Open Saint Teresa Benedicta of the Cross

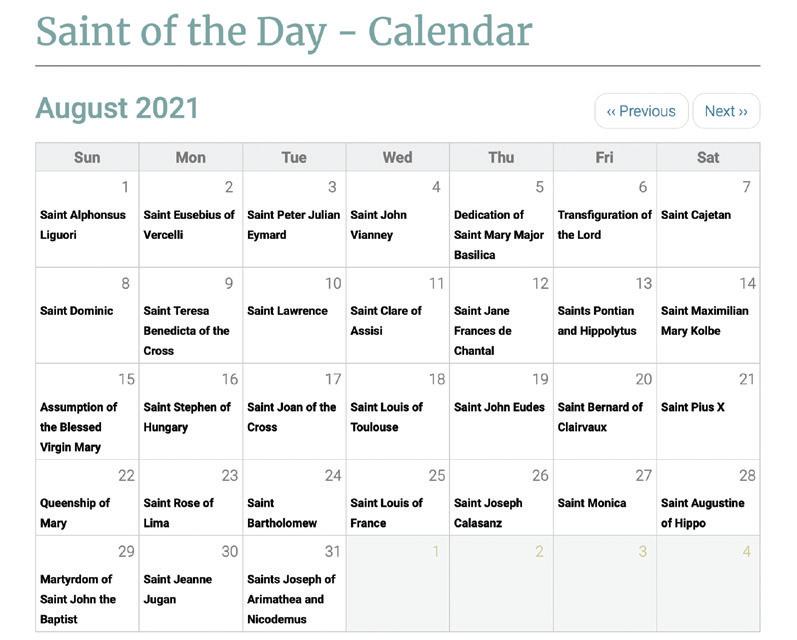coord(187,331)
